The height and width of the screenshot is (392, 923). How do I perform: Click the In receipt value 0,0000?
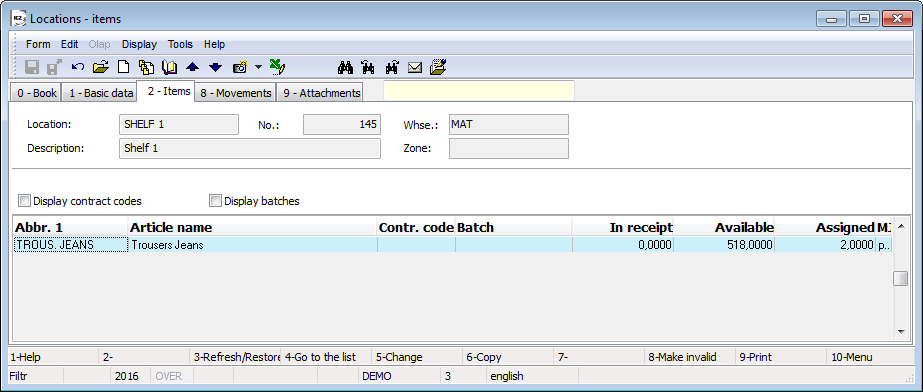[x=623, y=245]
